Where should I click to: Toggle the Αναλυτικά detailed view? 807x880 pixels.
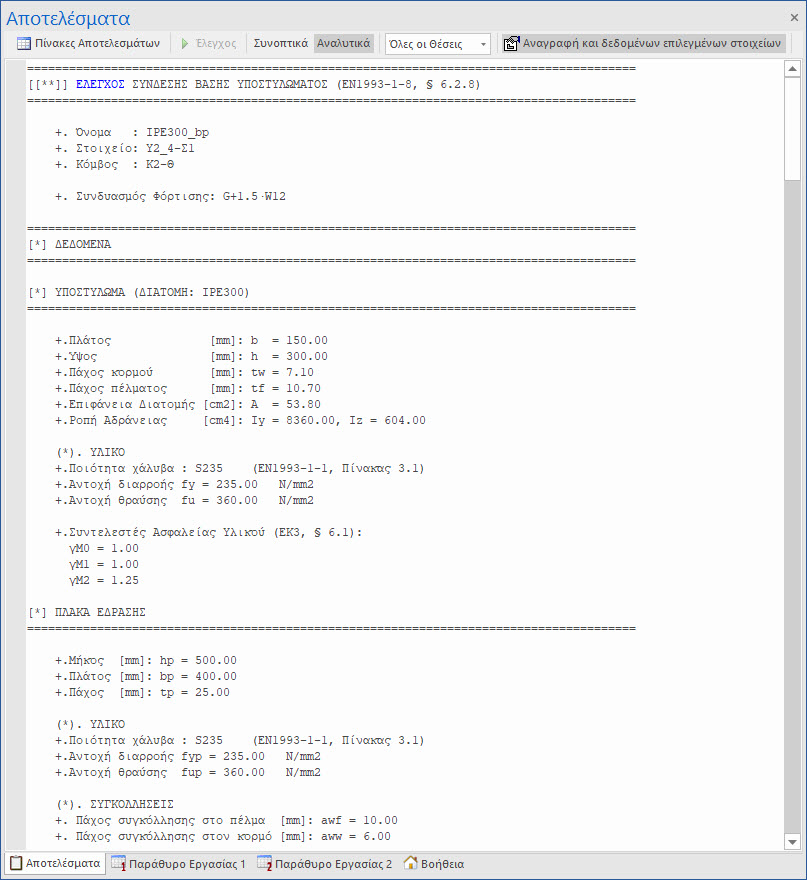coord(343,44)
